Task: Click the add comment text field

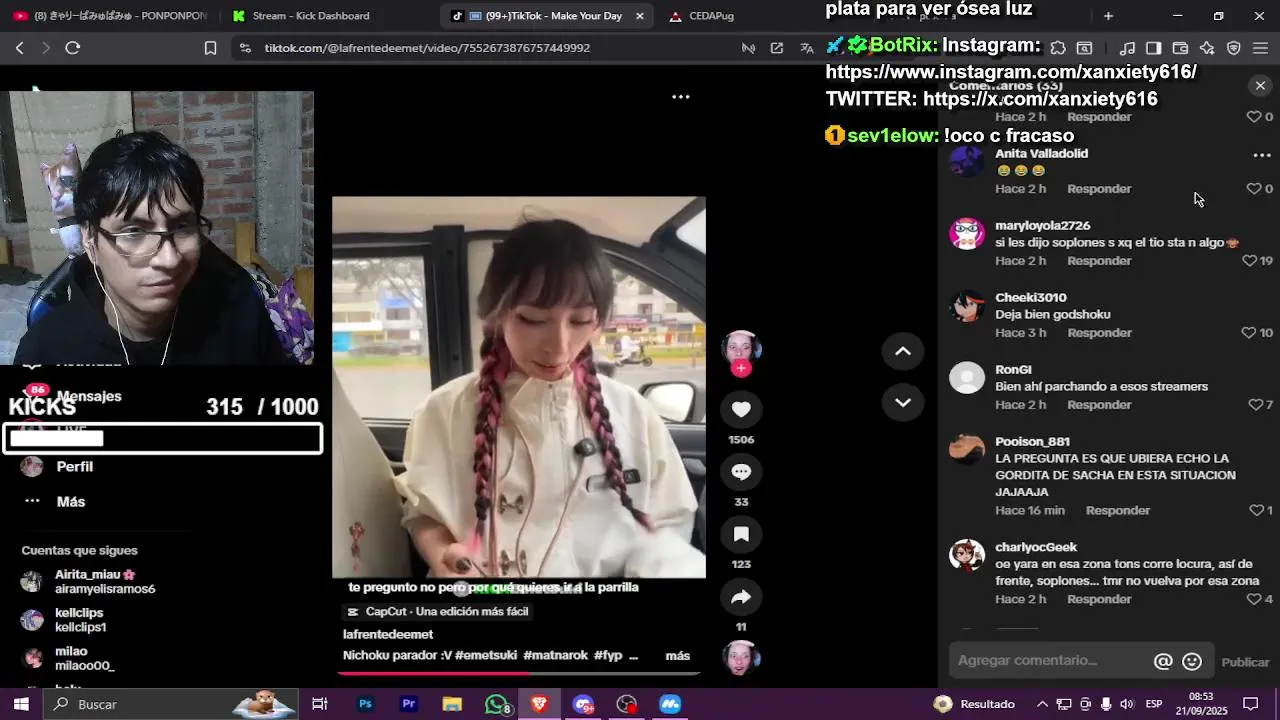Action: 1050,661
